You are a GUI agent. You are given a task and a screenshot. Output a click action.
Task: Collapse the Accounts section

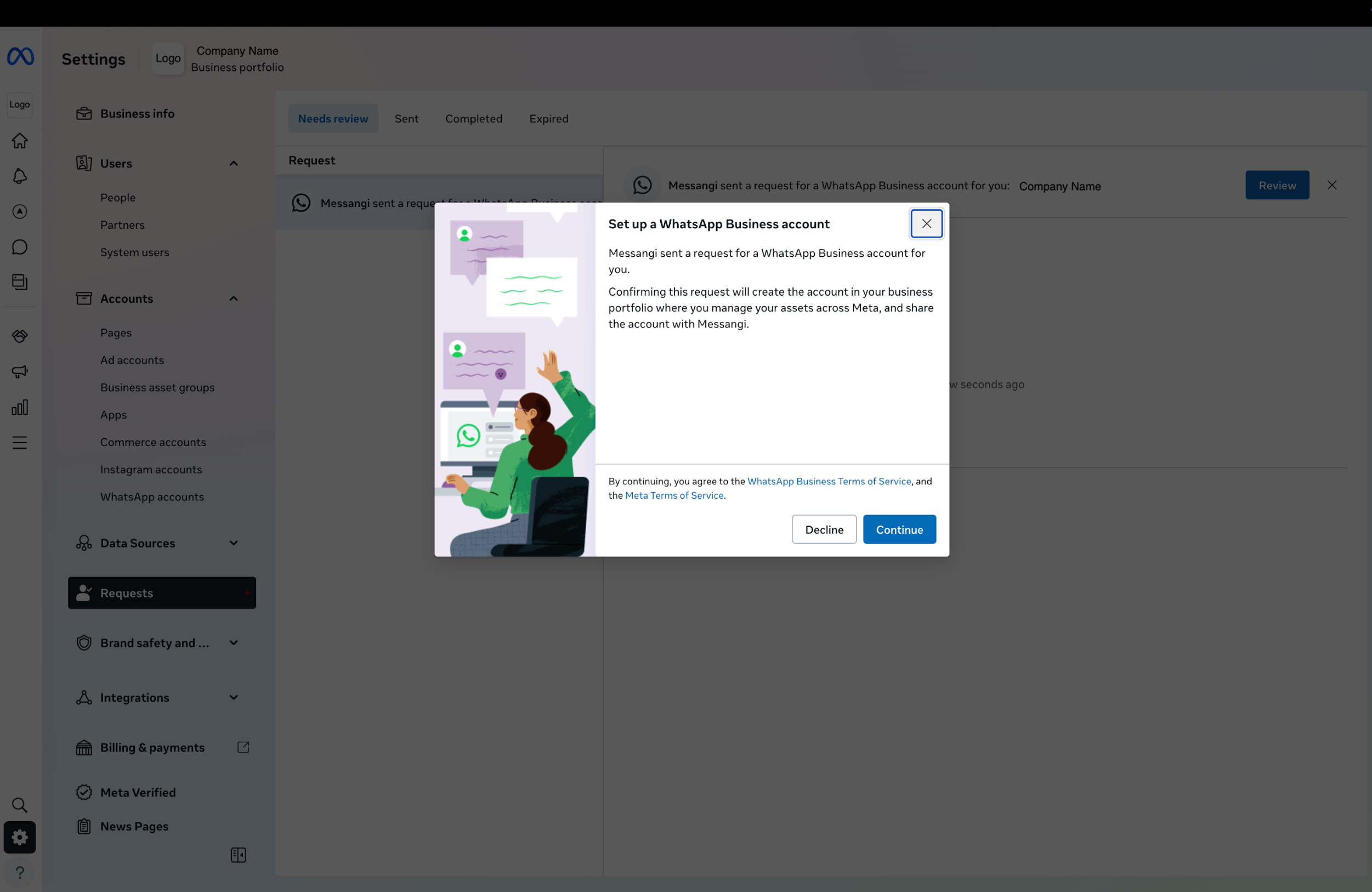pyautogui.click(x=234, y=298)
